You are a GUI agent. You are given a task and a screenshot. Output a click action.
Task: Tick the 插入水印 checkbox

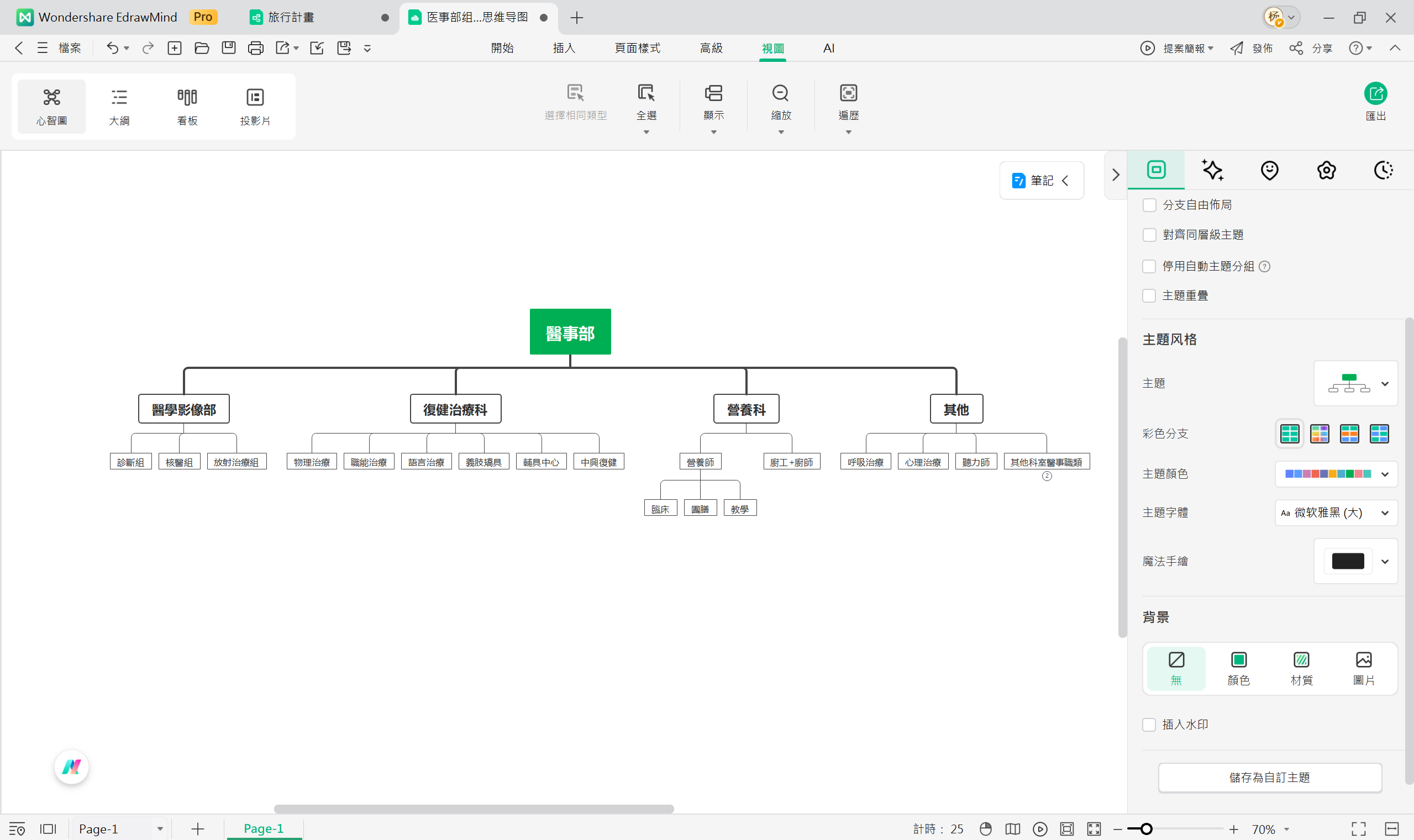[1149, 725]
